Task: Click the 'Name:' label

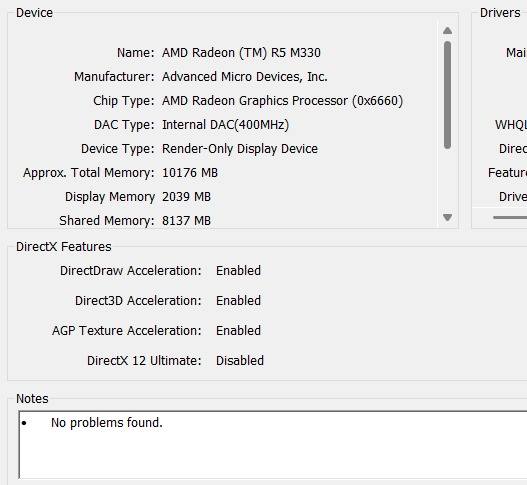Action: (x=135, y=53)
